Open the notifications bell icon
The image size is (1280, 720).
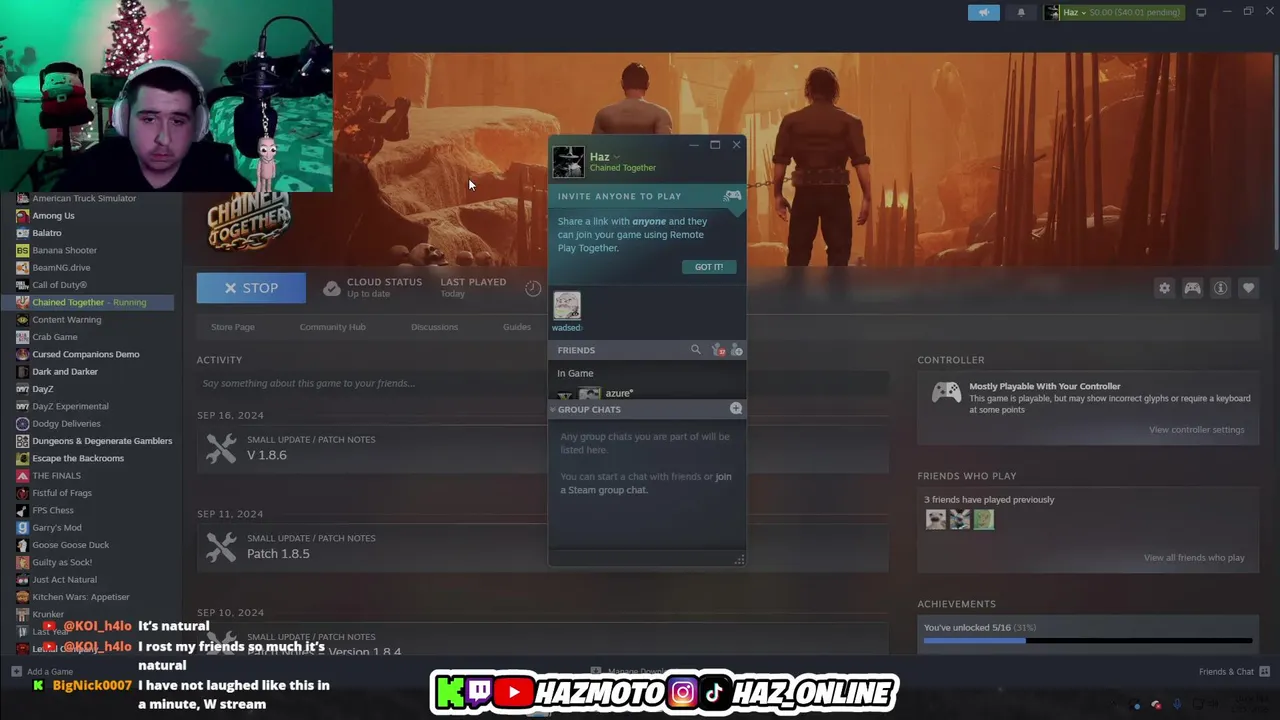1021,12
